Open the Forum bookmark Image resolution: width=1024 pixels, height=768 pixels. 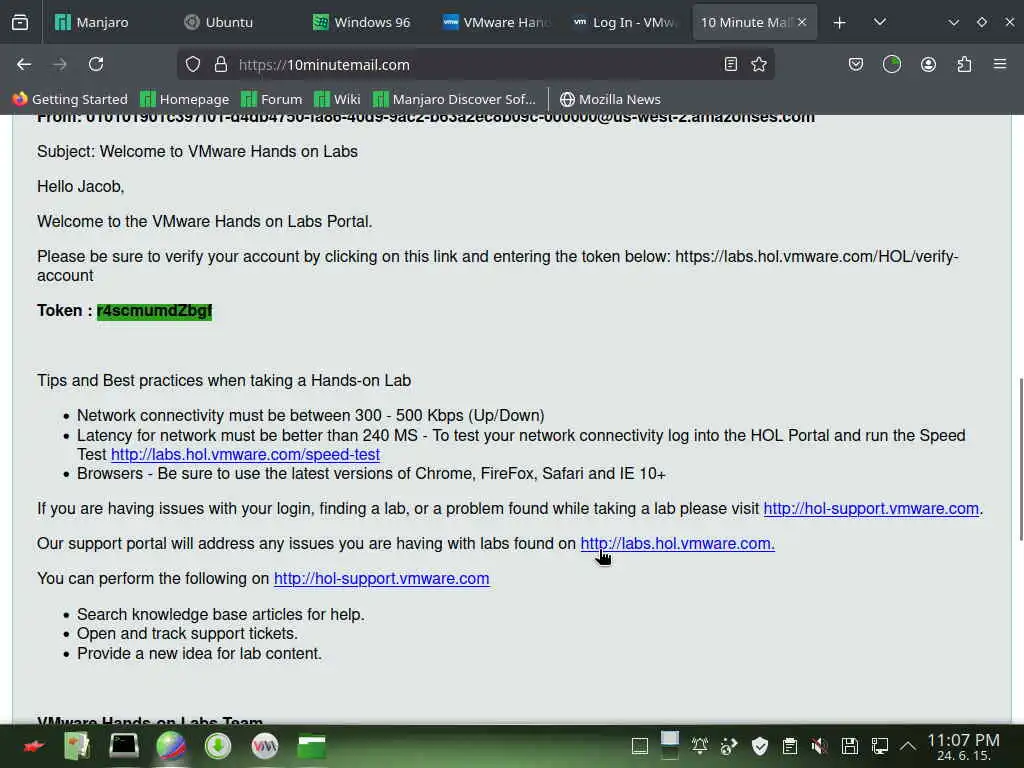(272, 99)
